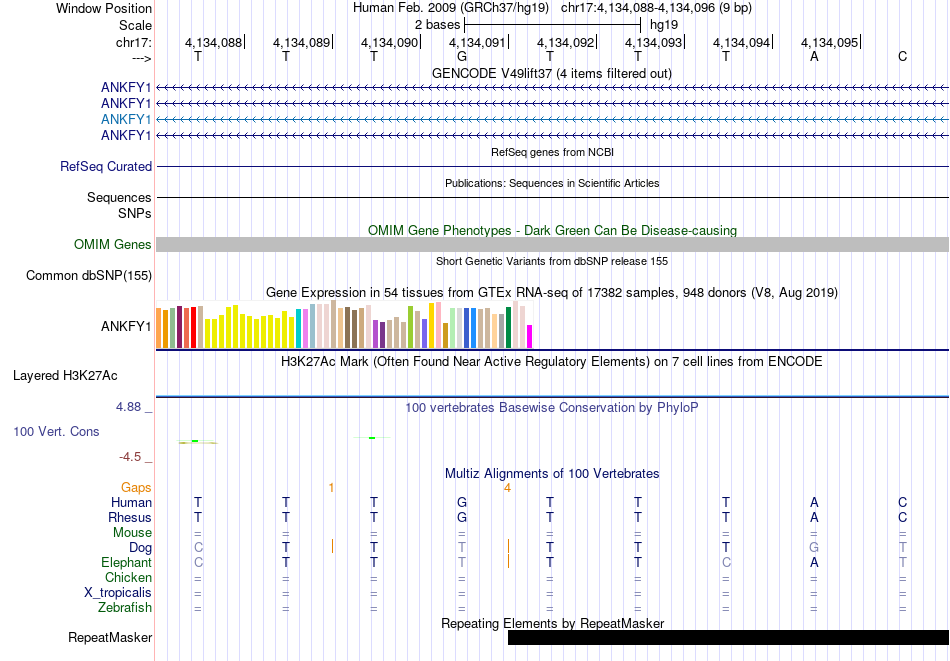Click the 4,134,091 ruler position
950x661 pixels.
tap(477, 42)
